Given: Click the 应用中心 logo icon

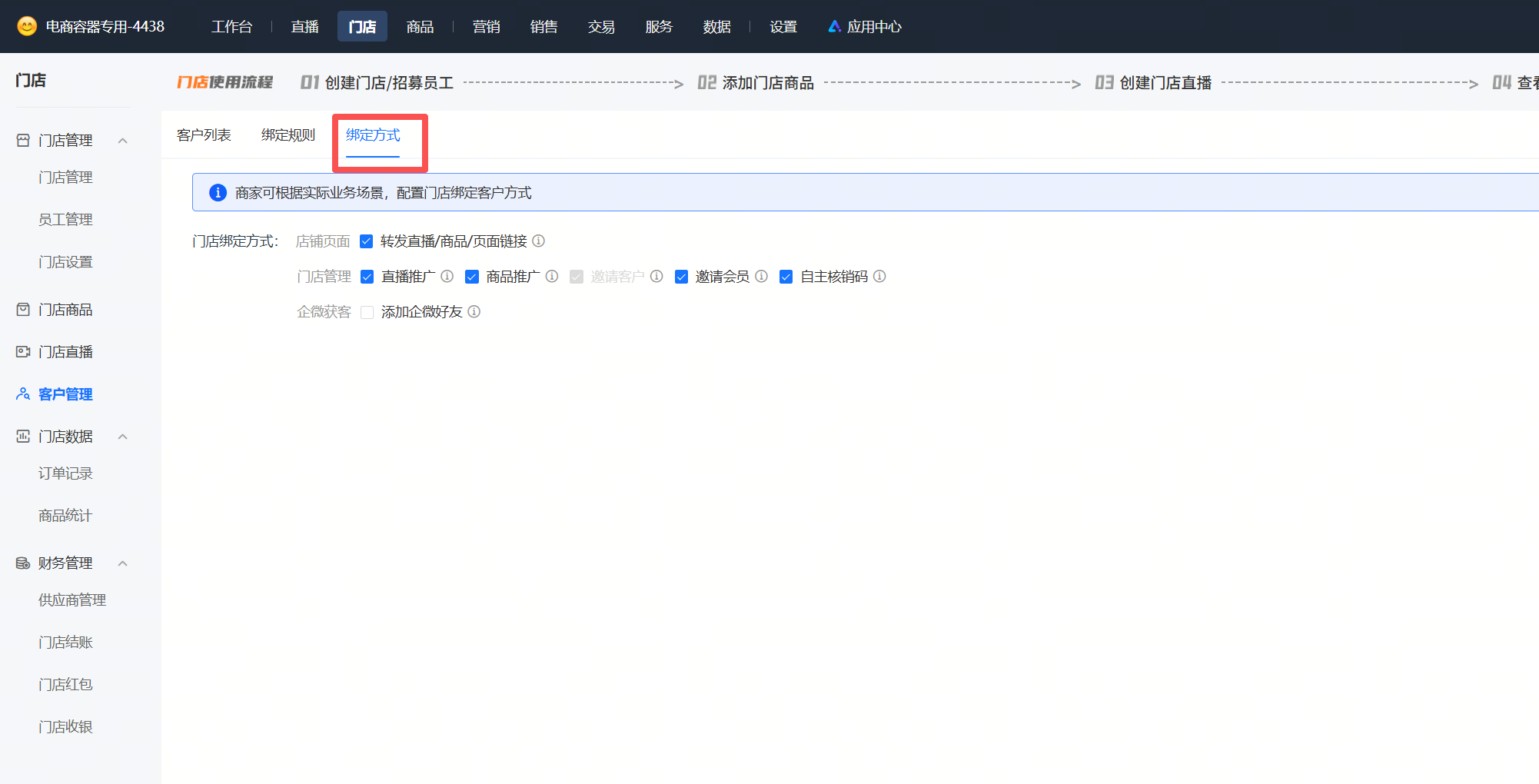Looking at the screenshot, I should tap(834, 27).
